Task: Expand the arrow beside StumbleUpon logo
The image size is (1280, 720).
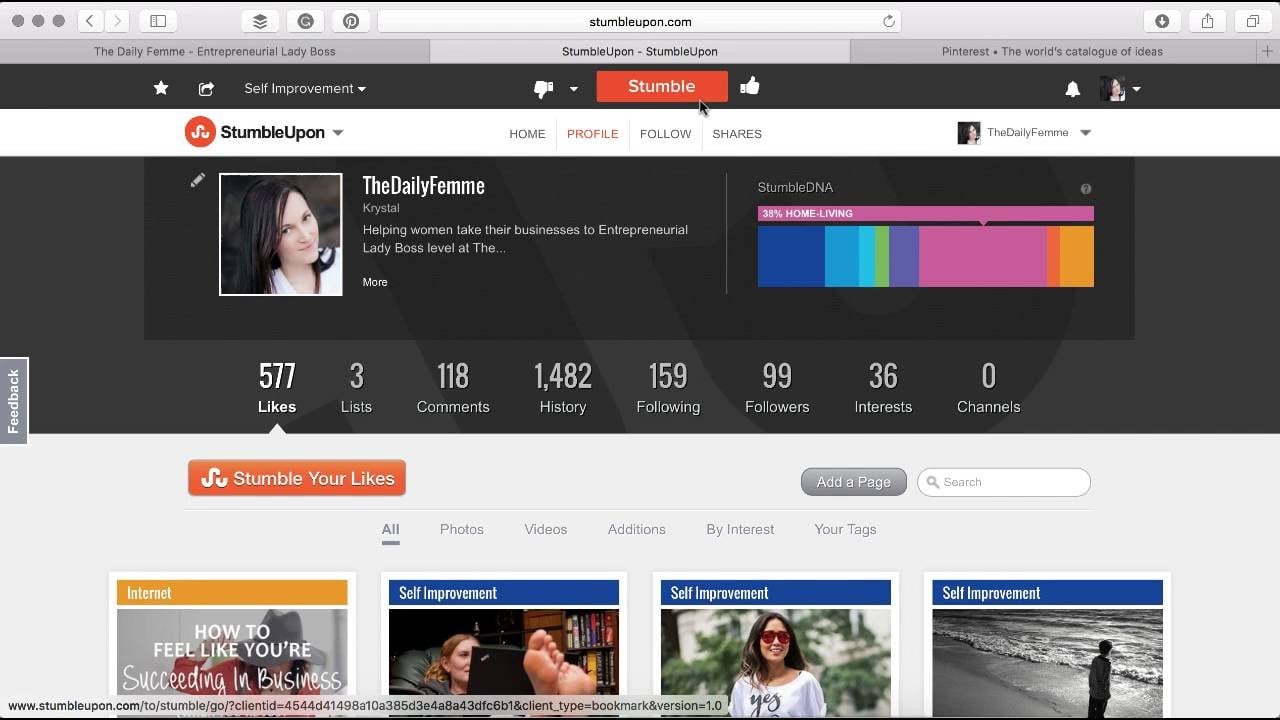Action: coord(338,133)
